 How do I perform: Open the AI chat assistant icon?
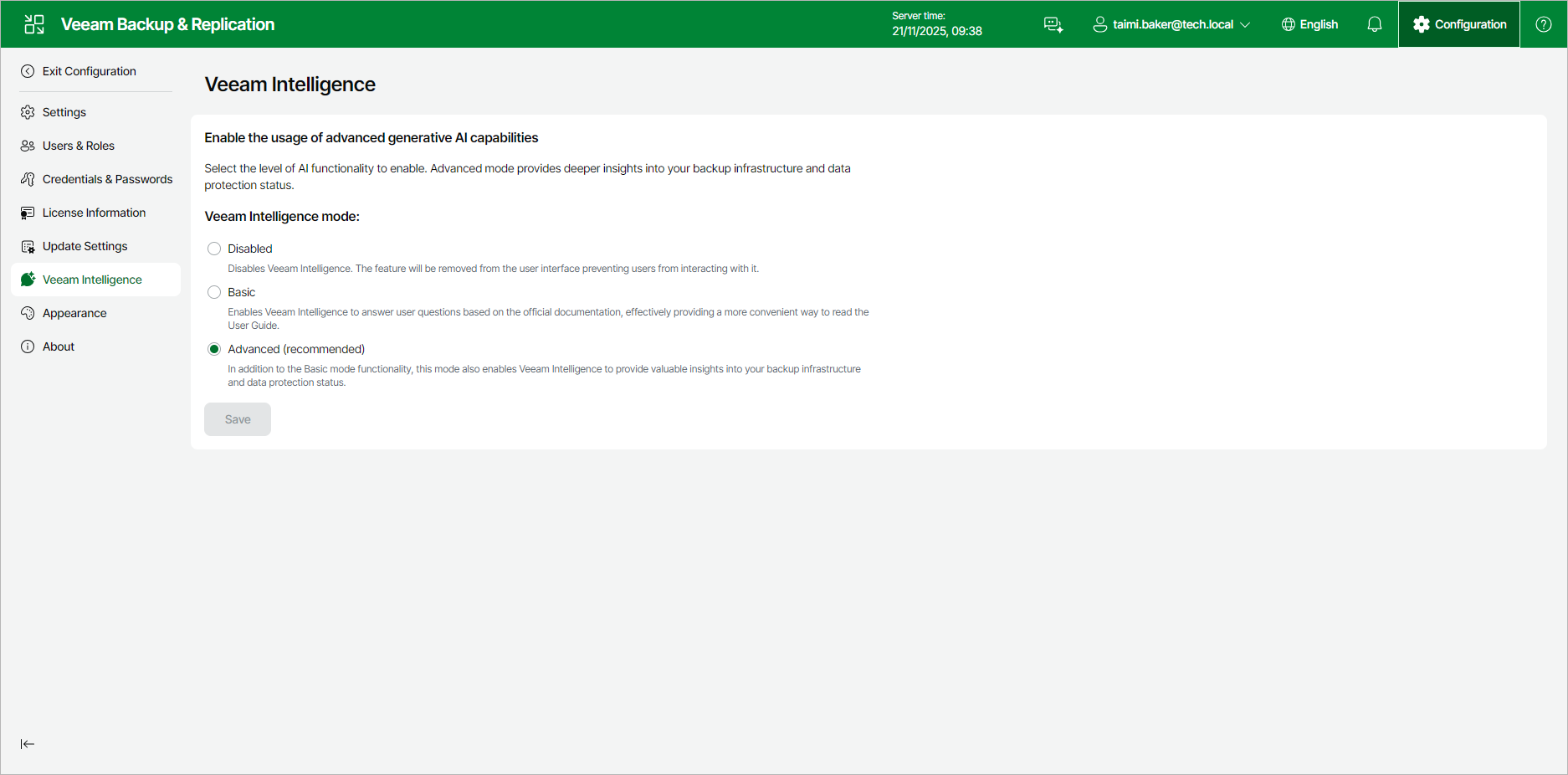pos(1053,24)
